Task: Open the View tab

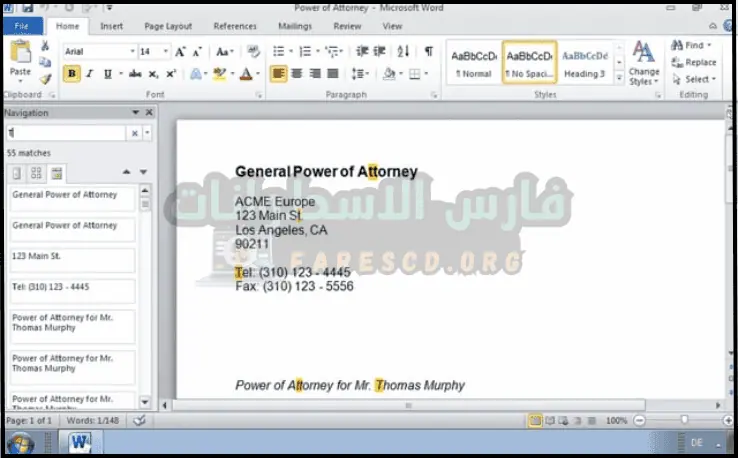Action: 392,26
